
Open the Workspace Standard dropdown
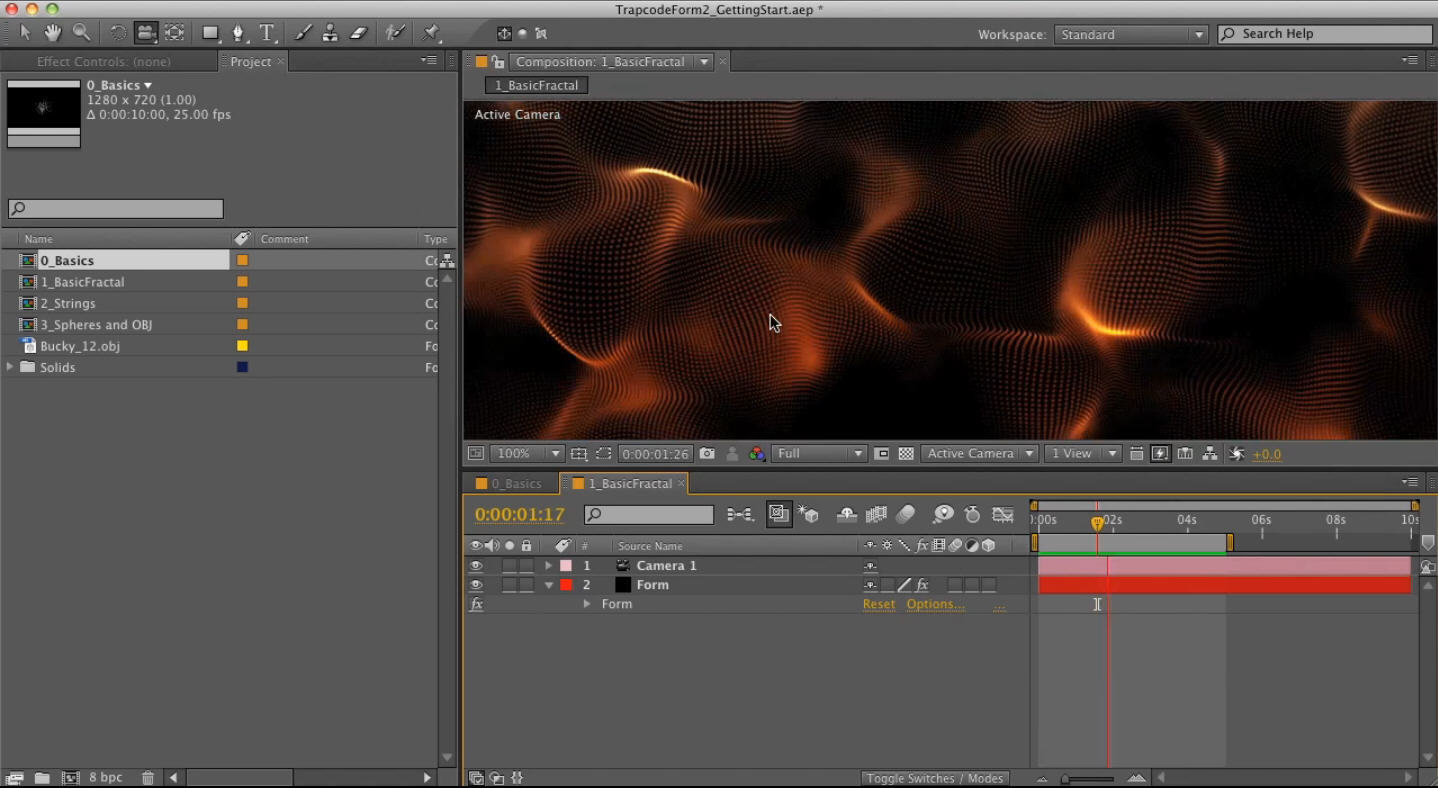1132,34
